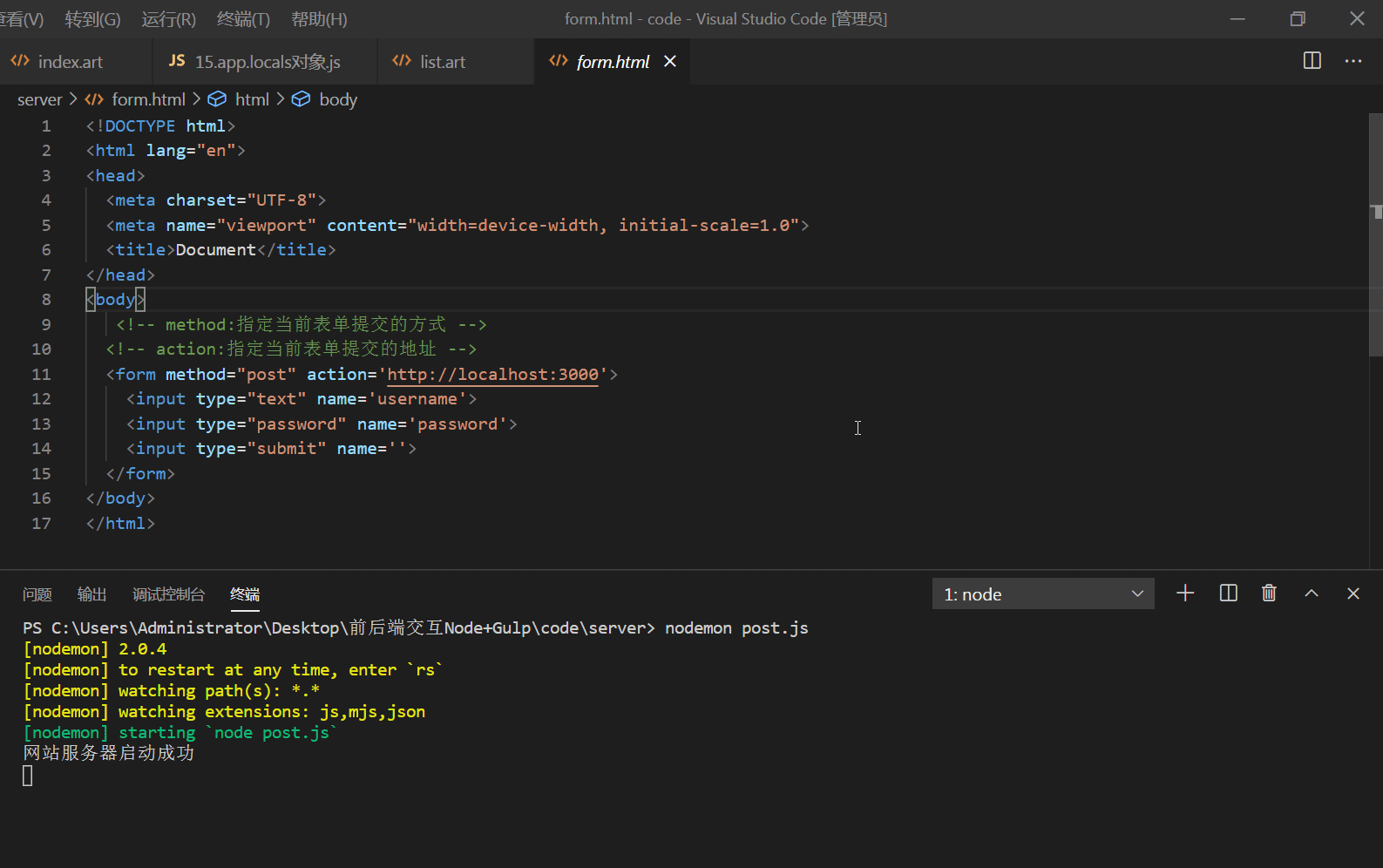Click line number 8 in gutter
This screenshot has width=1383, height=868.
click(x=46, y=300)
